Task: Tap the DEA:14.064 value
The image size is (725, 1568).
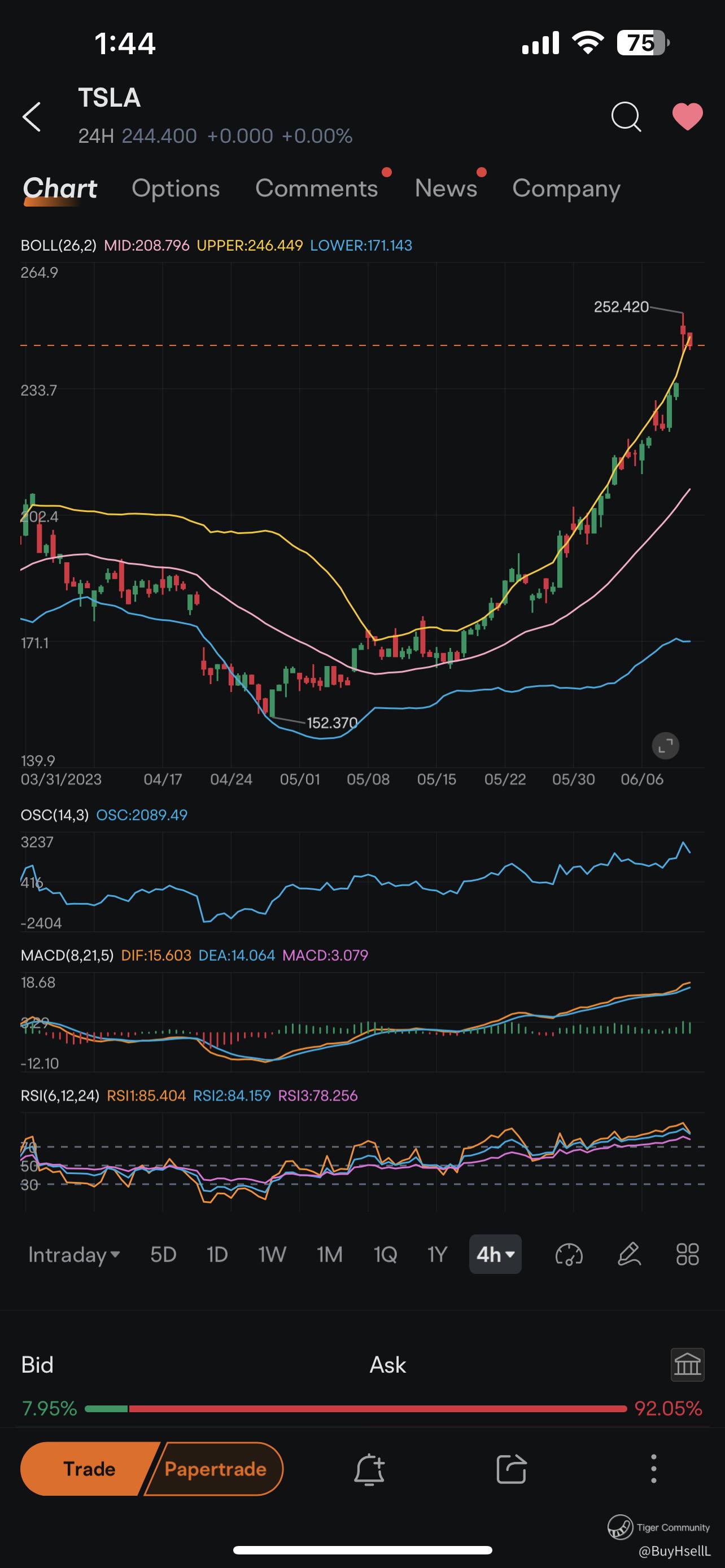Action: point(237,955)
